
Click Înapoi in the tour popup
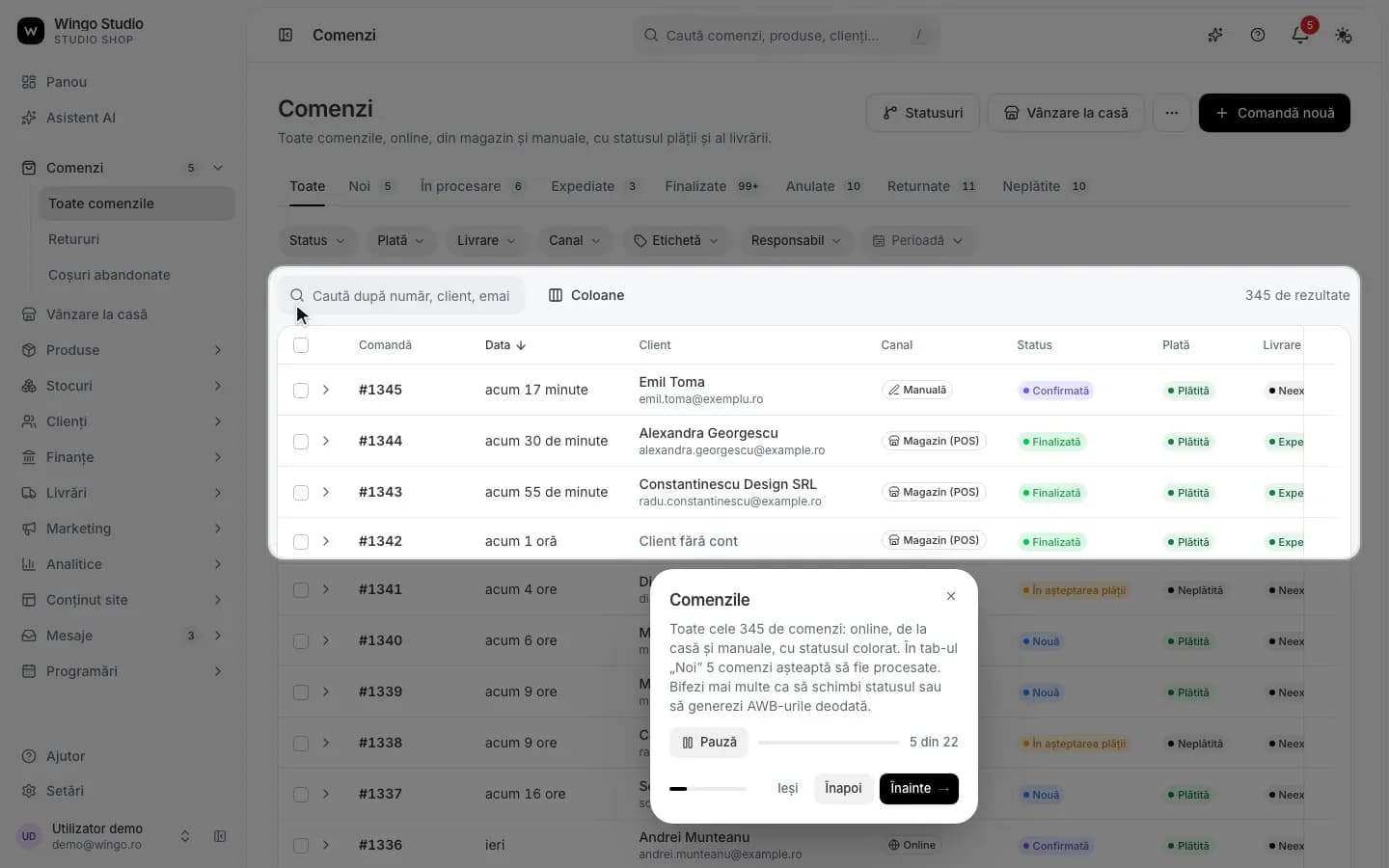tap(843, 788)
